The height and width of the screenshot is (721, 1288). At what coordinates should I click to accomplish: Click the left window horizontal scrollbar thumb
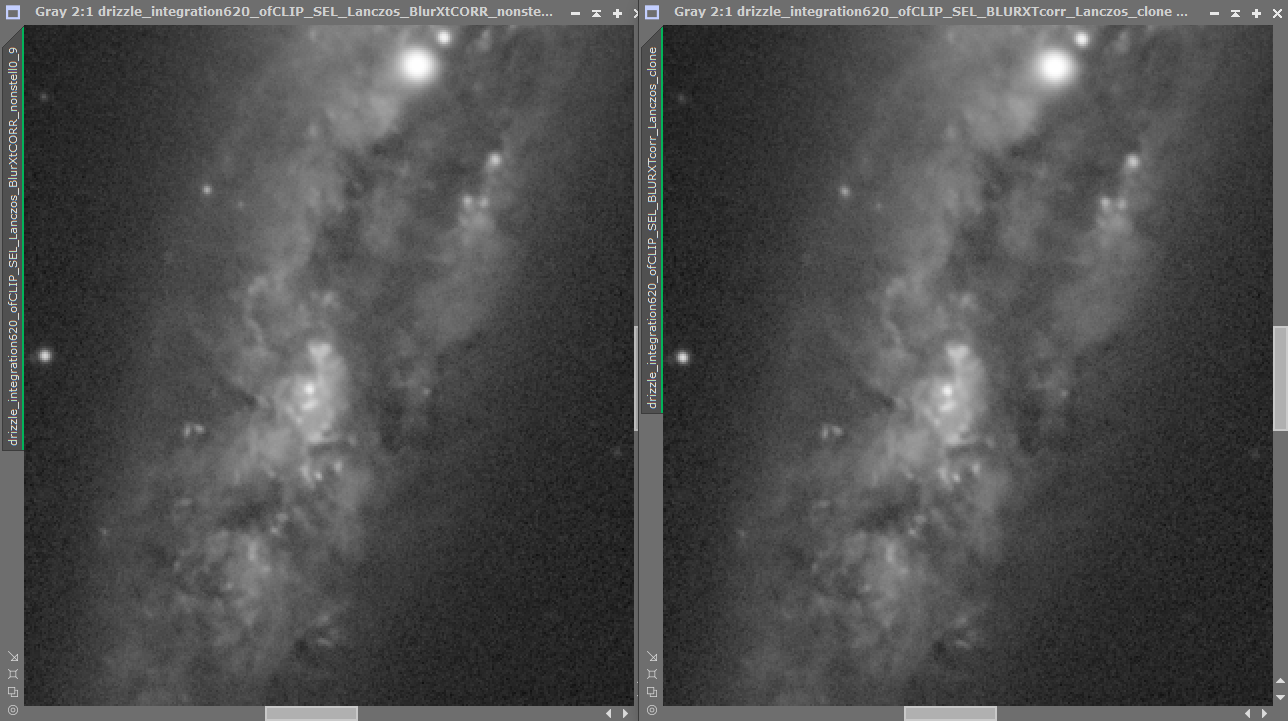tap(311, 713)
